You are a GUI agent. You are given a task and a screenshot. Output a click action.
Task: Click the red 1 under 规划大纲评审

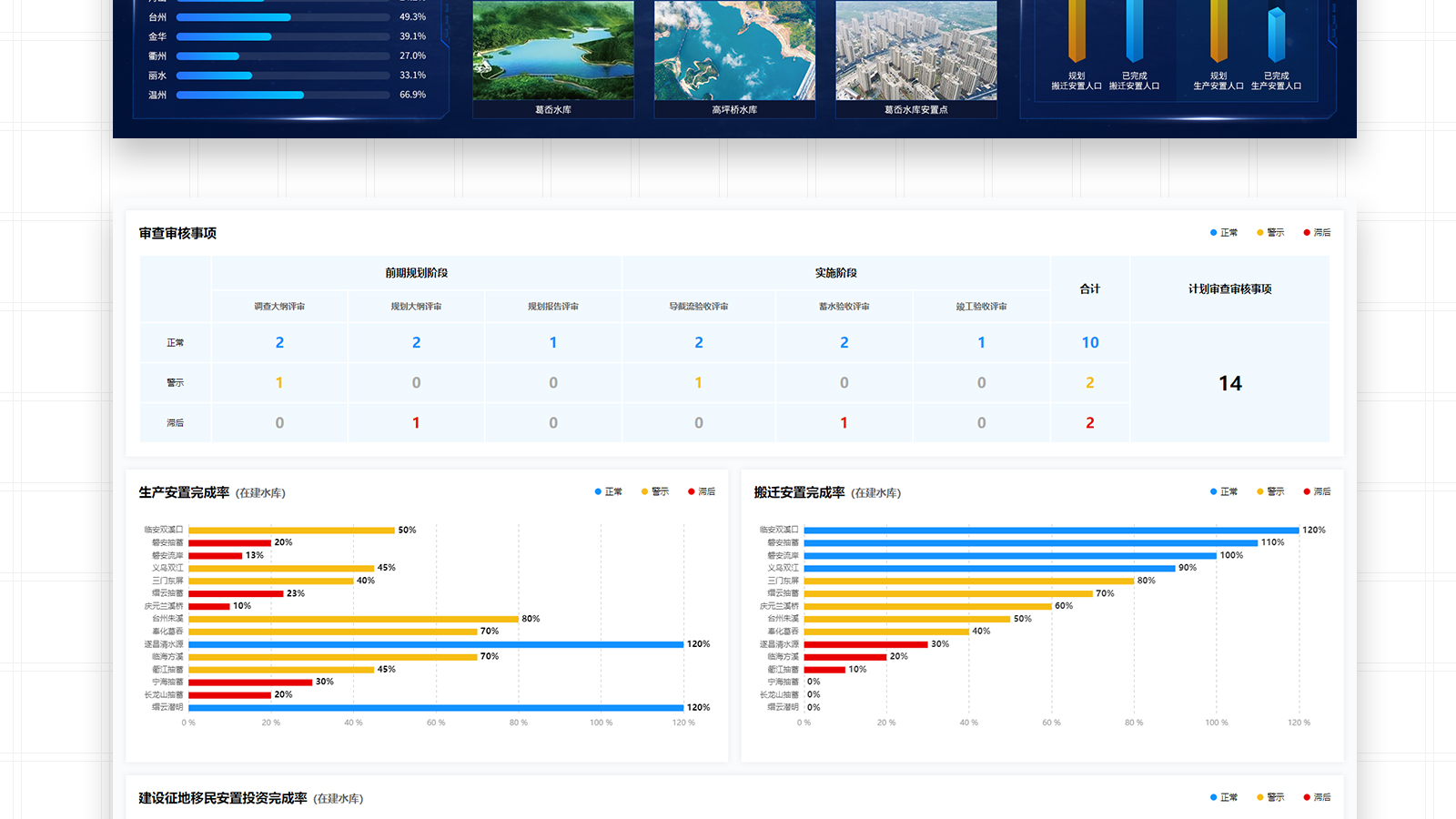416,423
